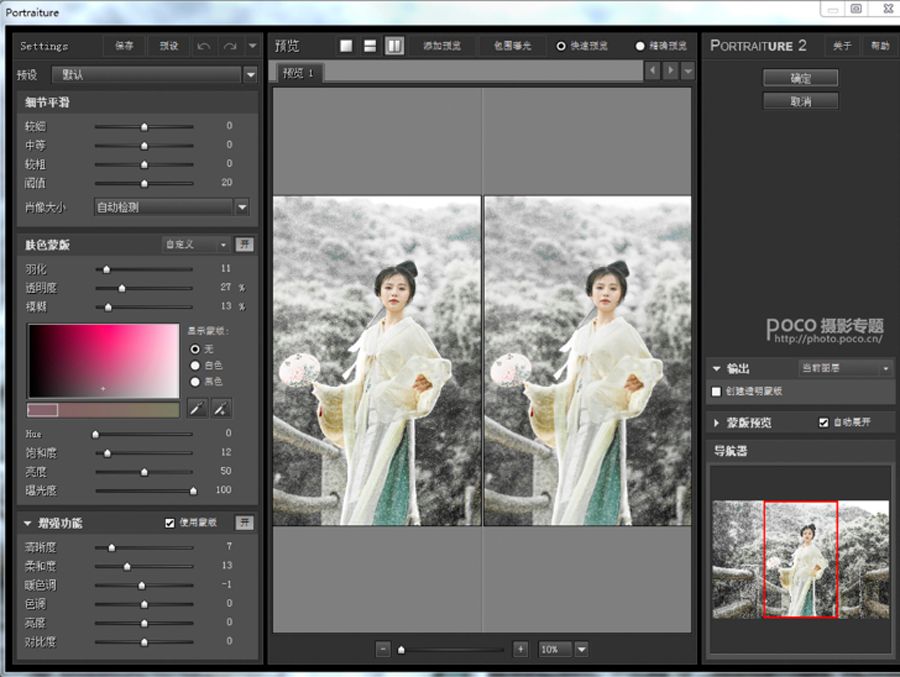Open preview tabs list dropdown arrow
Image resolution: width=900 pixels, height=677 pixels.
pyautogui.click(x=688, y=71)
